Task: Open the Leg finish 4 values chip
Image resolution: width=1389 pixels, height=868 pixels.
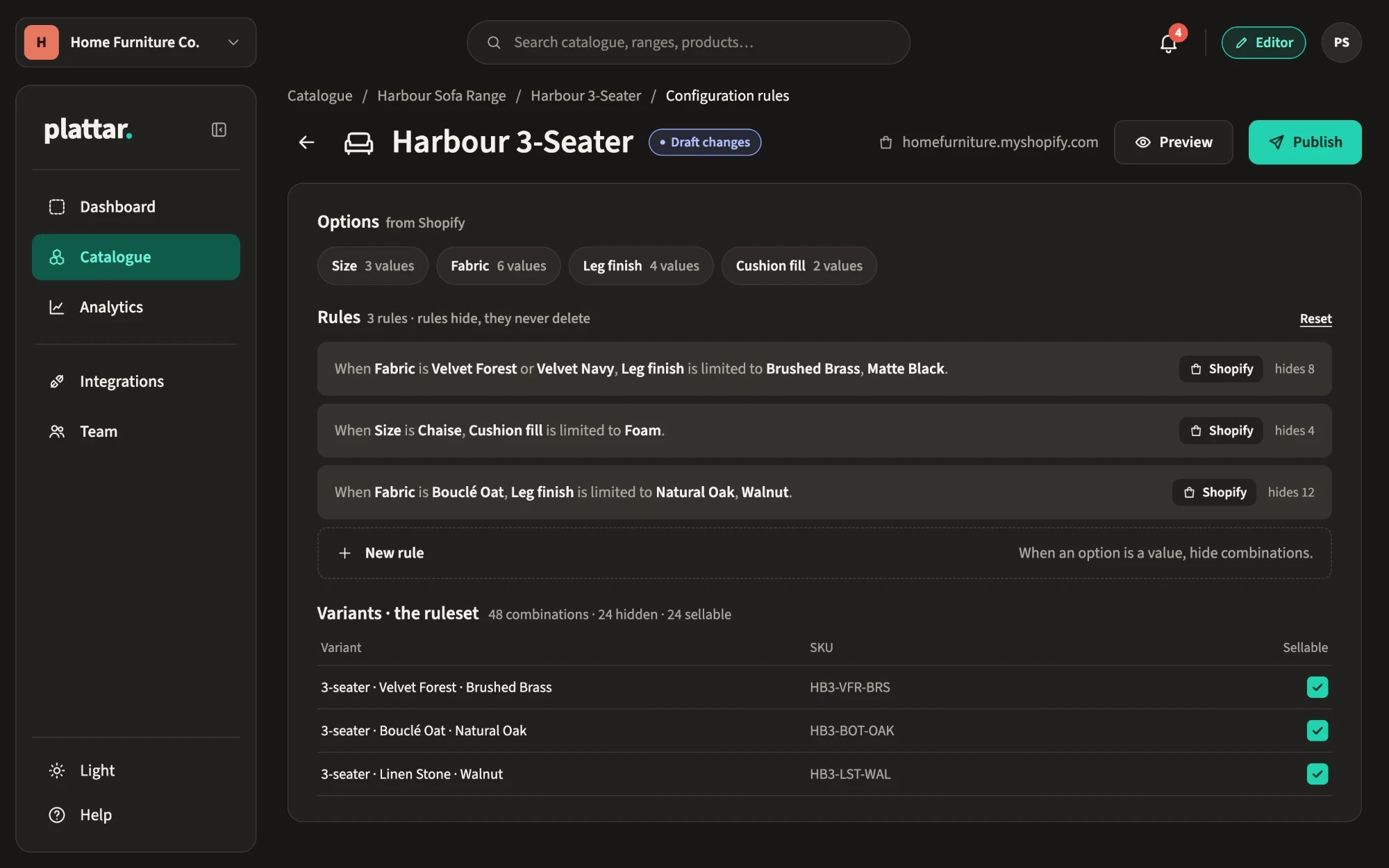Action: pos(641,266)
